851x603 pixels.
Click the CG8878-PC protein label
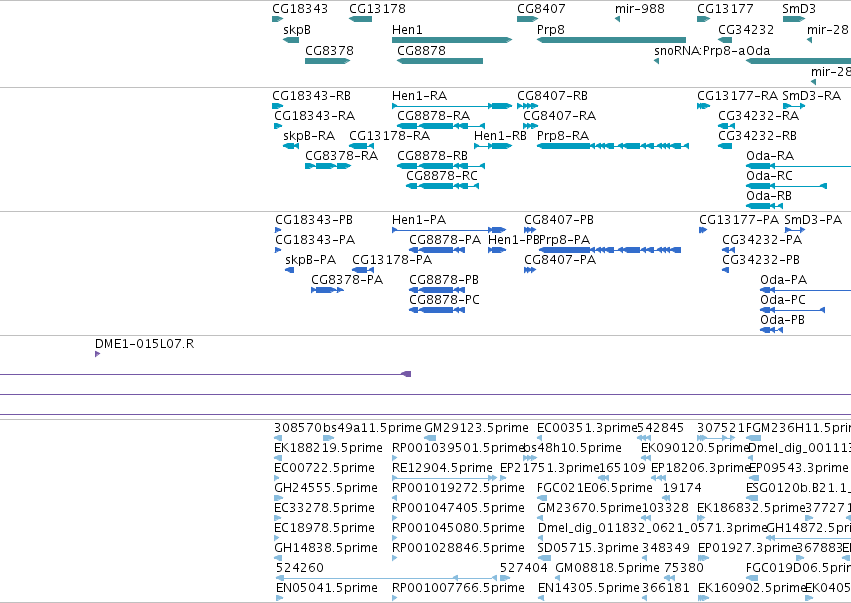click(444, 300)
